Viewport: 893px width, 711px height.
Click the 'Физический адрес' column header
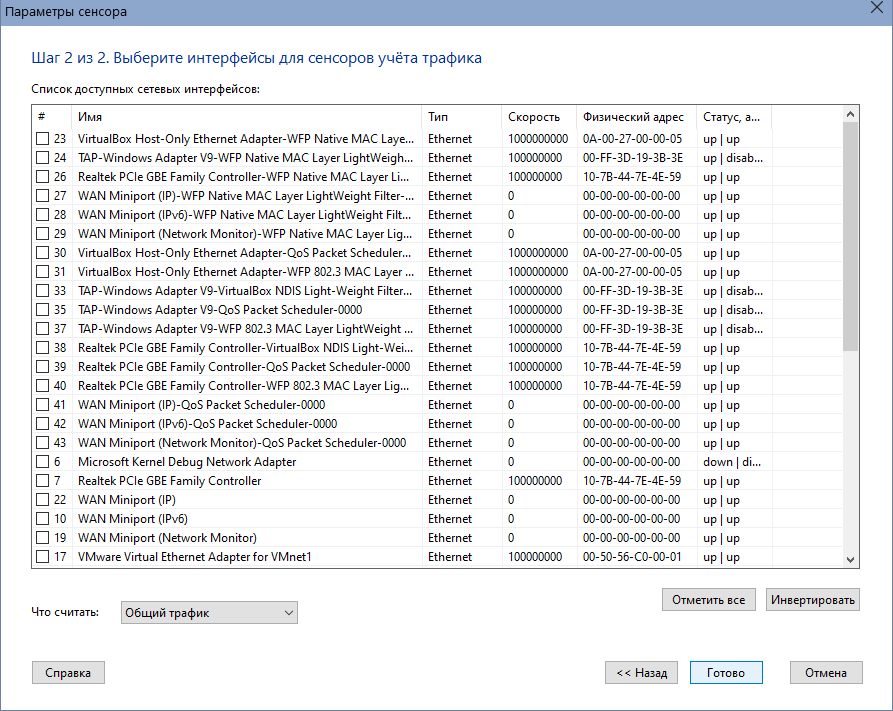point(636,117)
